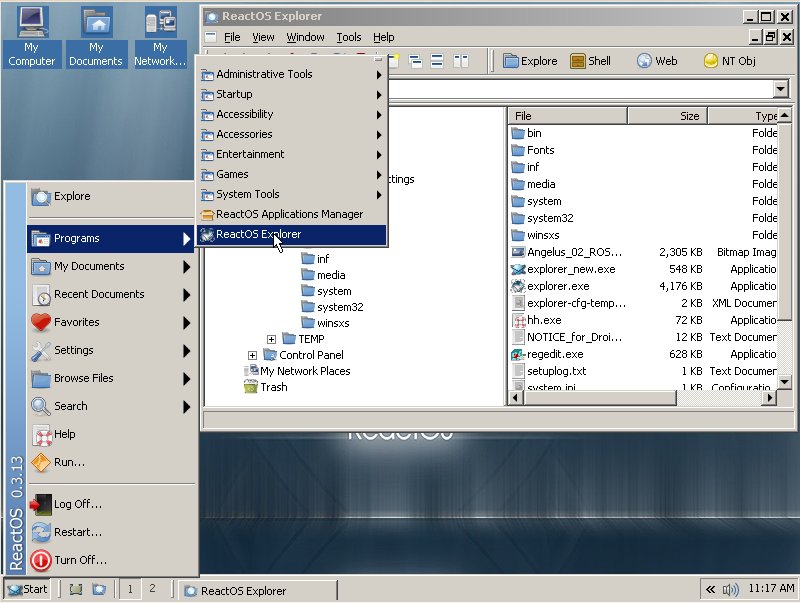Click the Start button
Screen dimensions: 800x603
pyautogui.click(x=27, y=590)
